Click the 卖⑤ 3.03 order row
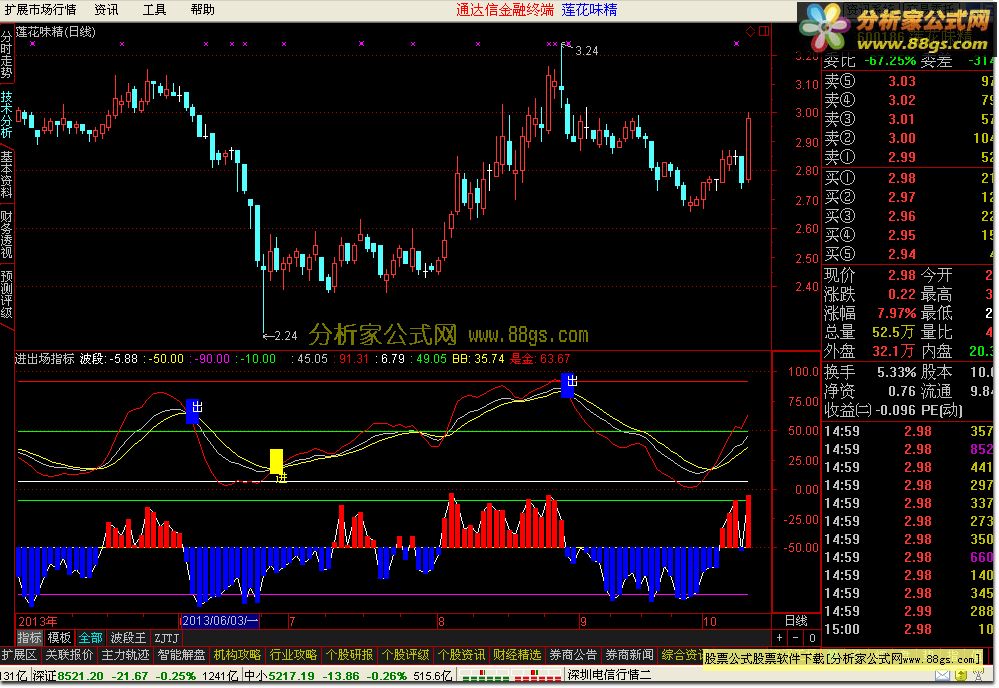Image resolution: width=999 pixels, height=688 pixels. pos(909,81)
